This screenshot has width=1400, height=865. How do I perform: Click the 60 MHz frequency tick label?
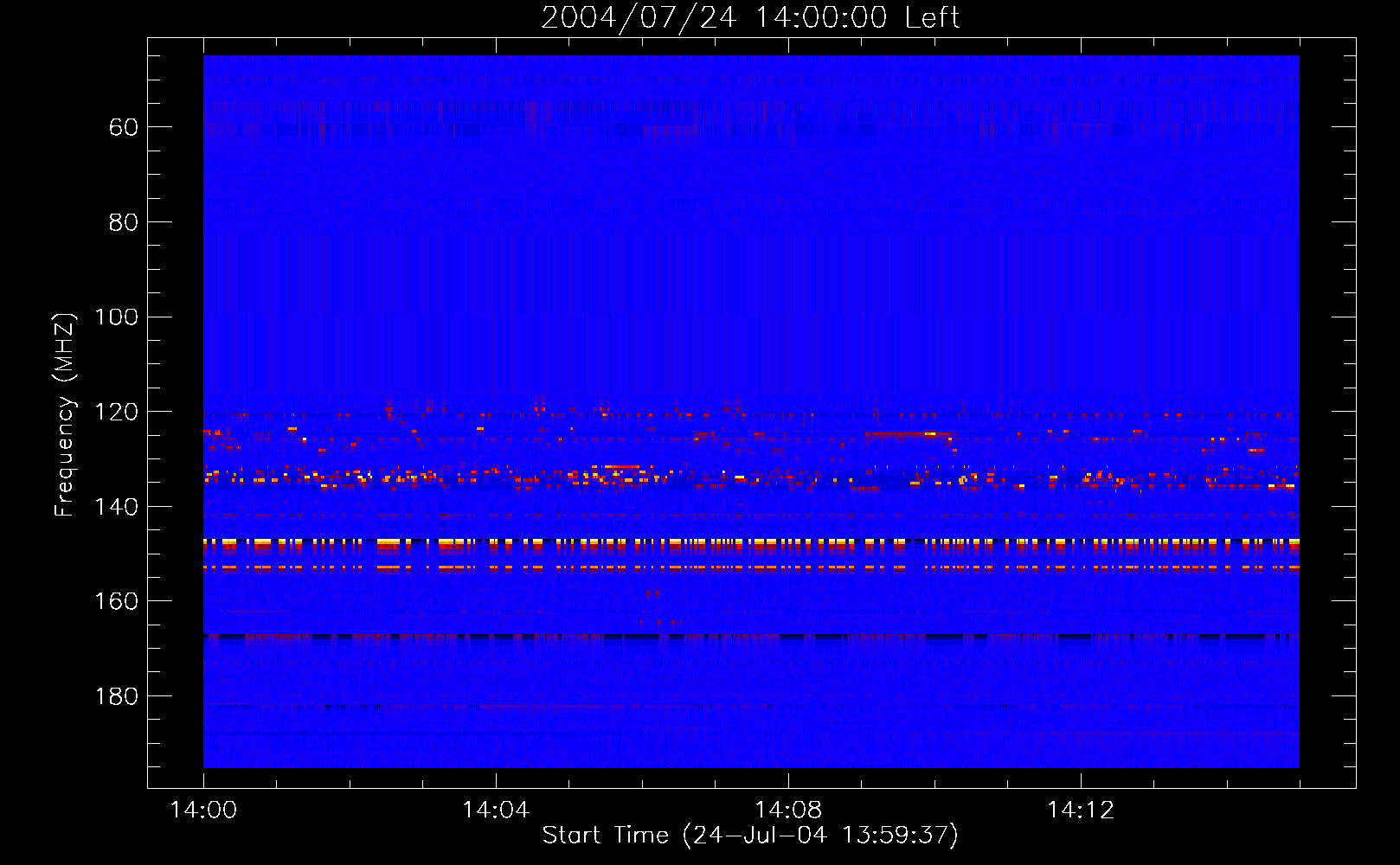(x=124, y=127)
